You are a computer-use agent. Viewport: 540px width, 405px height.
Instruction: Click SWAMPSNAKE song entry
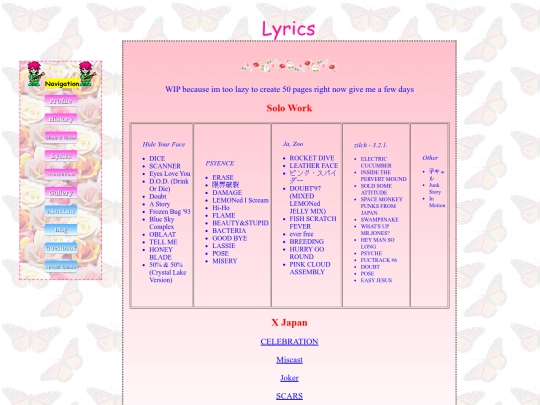point(380,219)
